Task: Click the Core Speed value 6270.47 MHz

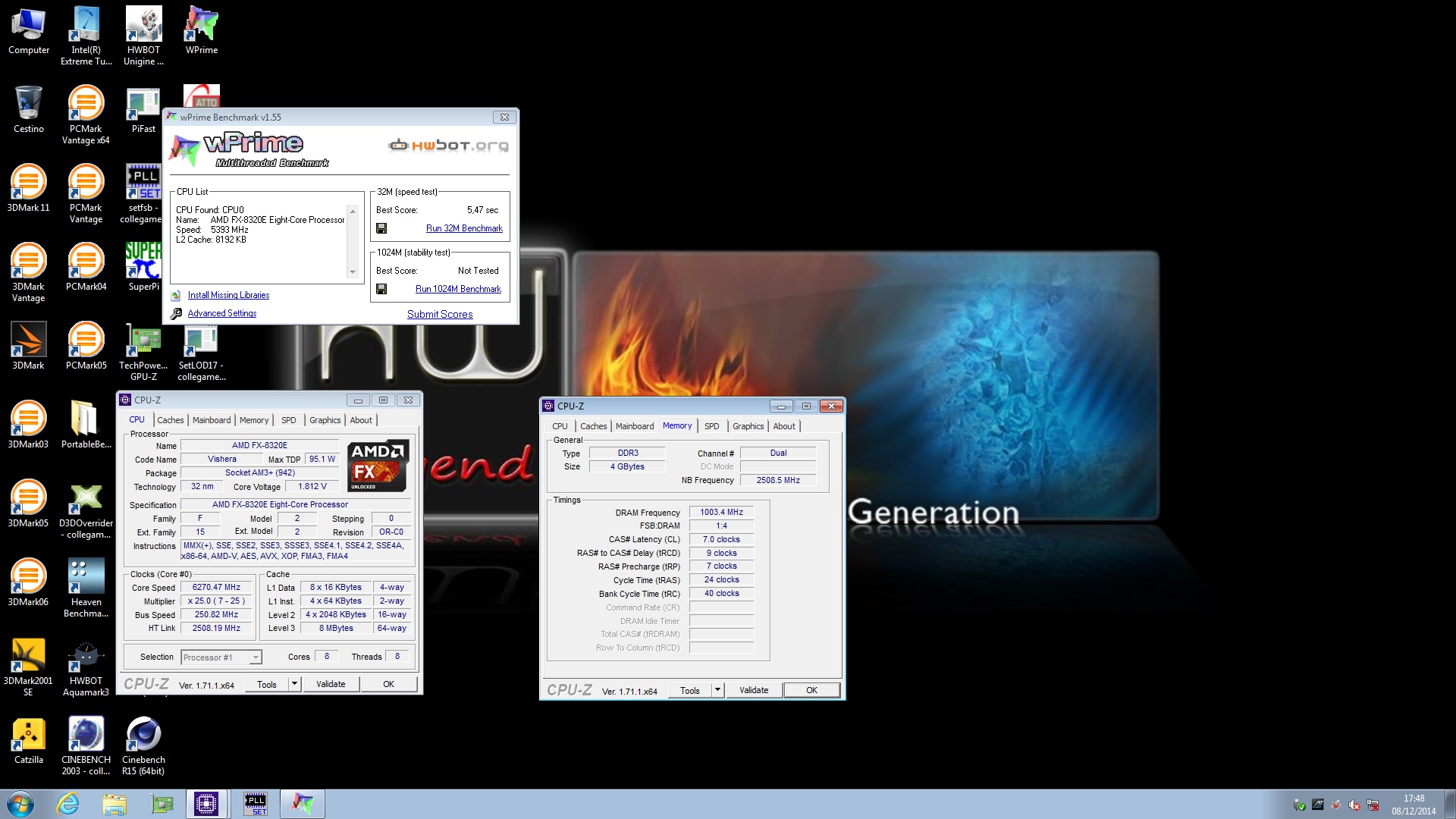Action: (216, 587)
